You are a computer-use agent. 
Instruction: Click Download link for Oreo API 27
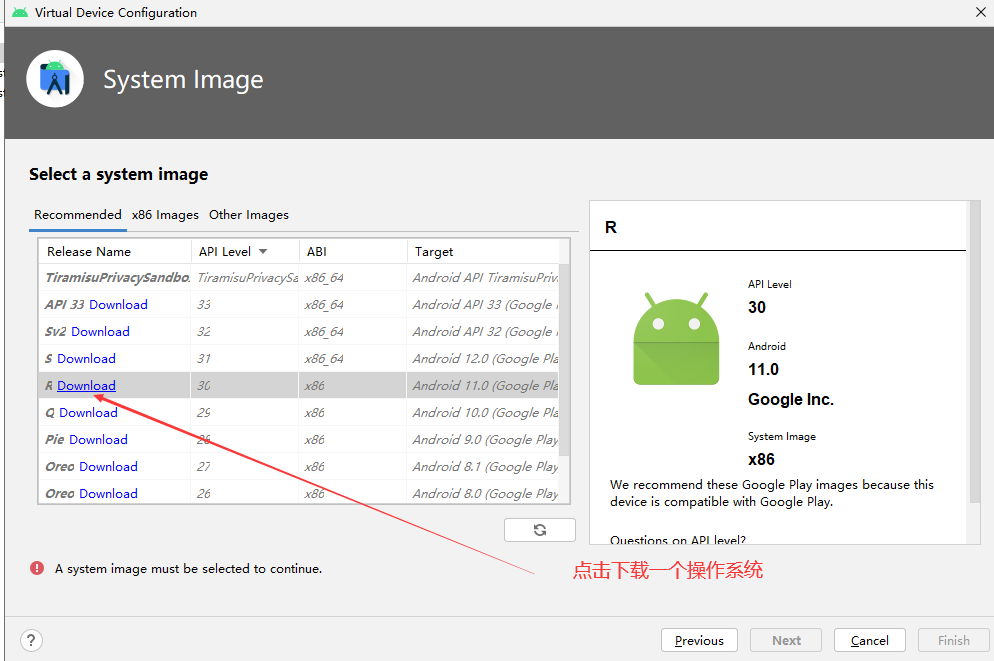108,467
